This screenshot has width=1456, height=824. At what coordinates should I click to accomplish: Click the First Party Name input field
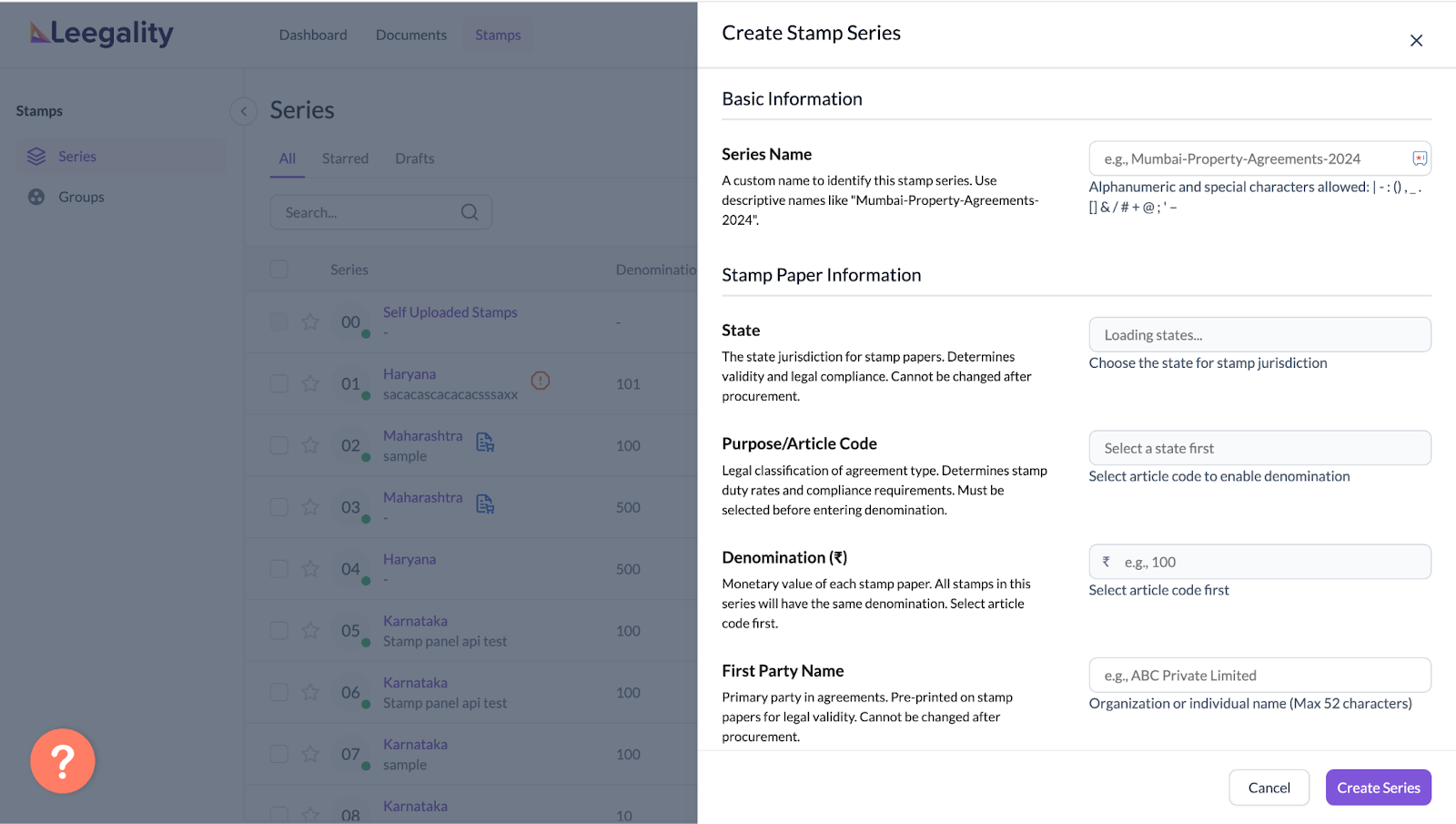pyautogui.click(x=1259, y=676)
